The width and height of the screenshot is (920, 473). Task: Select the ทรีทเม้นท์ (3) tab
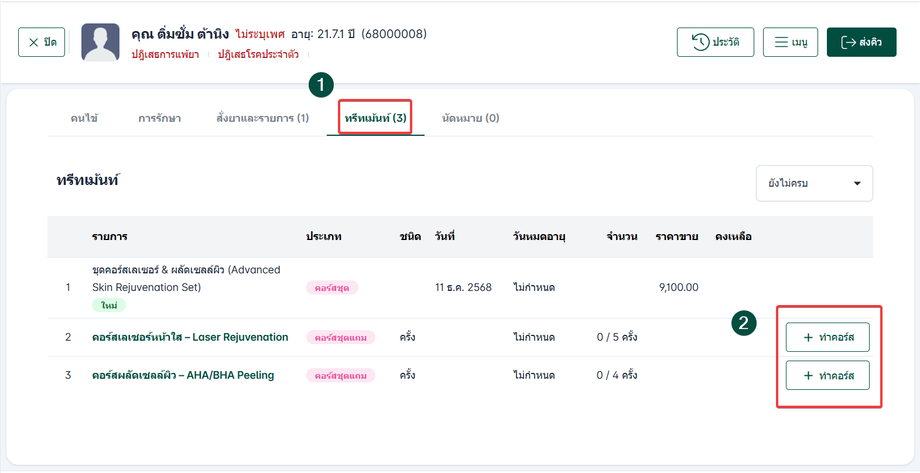[x=375, y=118]
